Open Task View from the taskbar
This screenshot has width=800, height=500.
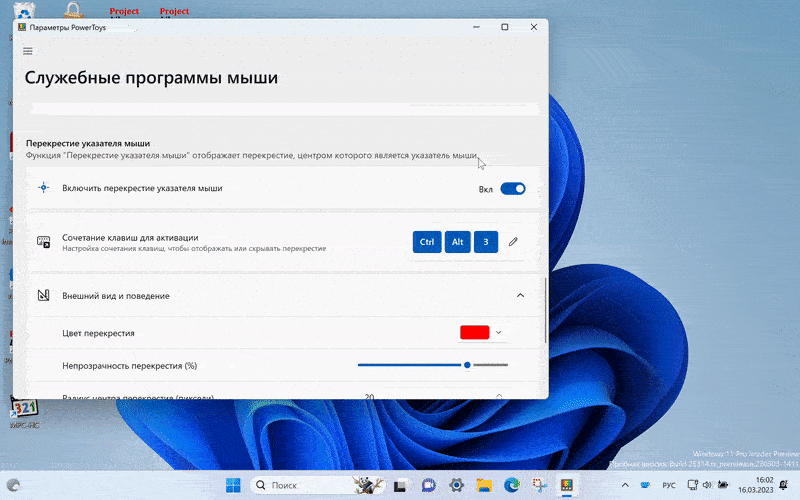click(401, 485)
